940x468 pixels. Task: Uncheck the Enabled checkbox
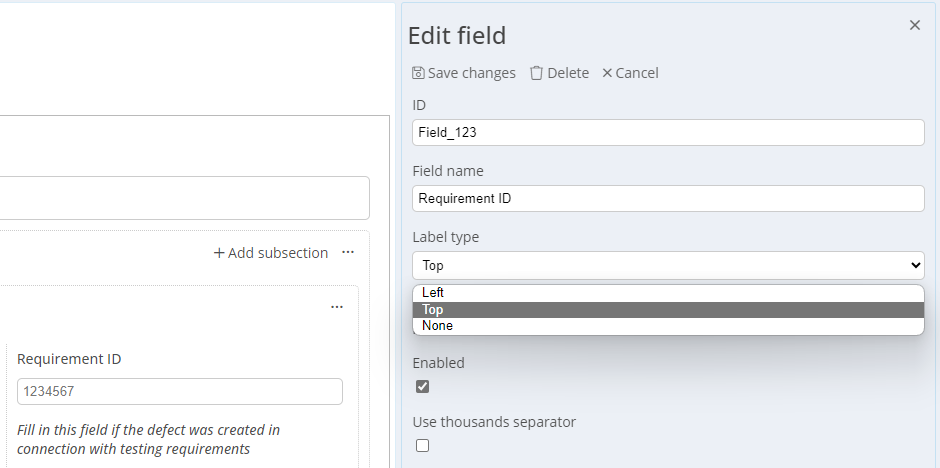(x=423, y=387)
